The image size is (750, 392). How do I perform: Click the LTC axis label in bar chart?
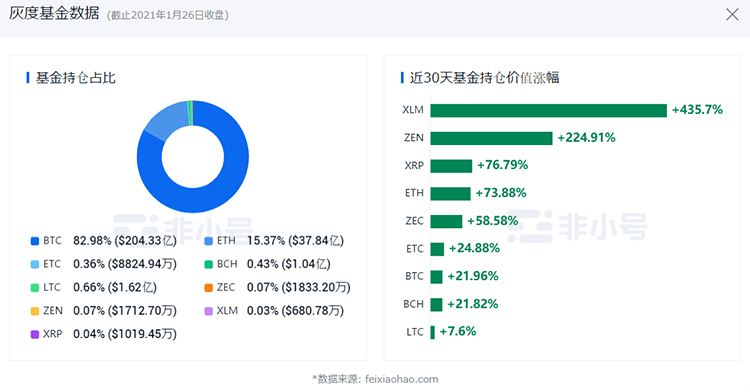tap(415, 332)
